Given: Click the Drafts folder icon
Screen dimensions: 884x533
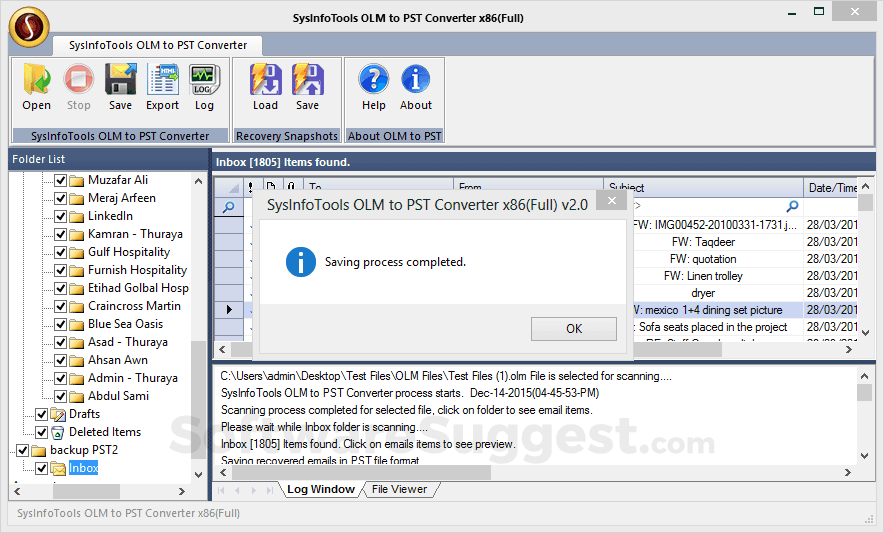Looking at the screenshot, I should (x=58, y=415).
